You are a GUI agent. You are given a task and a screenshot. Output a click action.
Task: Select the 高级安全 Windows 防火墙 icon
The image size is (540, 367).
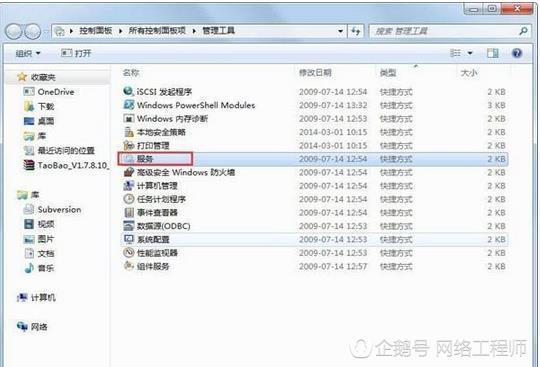(128, 172)
